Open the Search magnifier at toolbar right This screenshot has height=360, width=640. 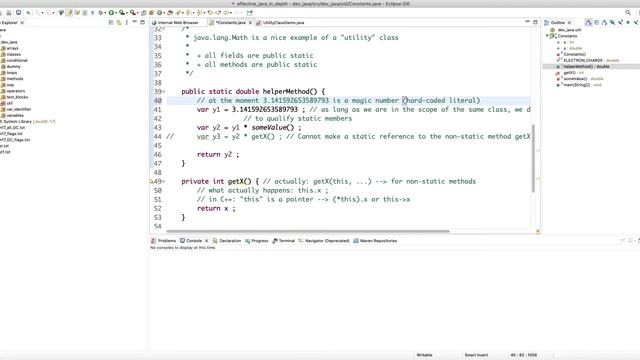[x=628, y=13]
